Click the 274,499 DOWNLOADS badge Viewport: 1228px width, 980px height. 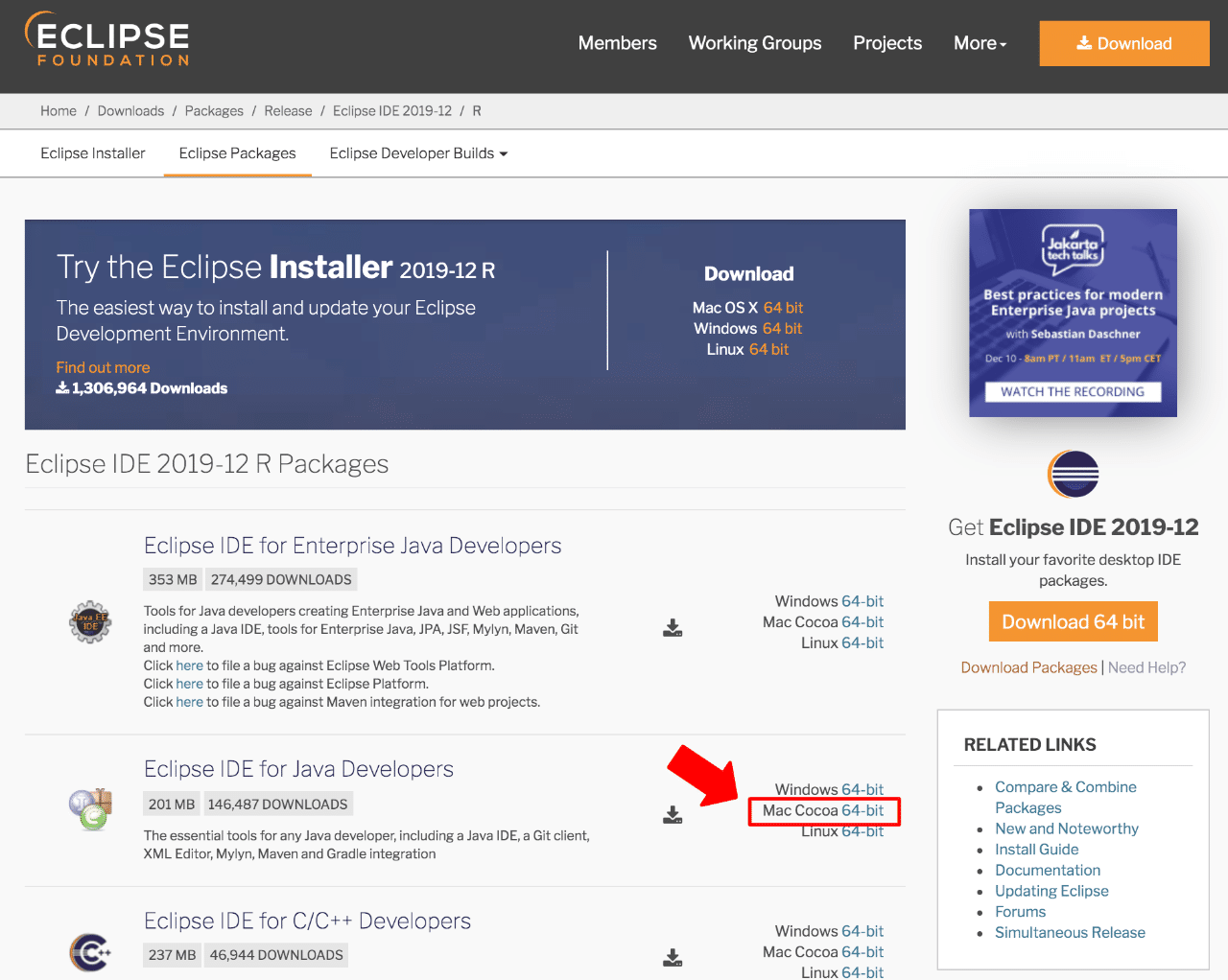(x=281, y=580)
